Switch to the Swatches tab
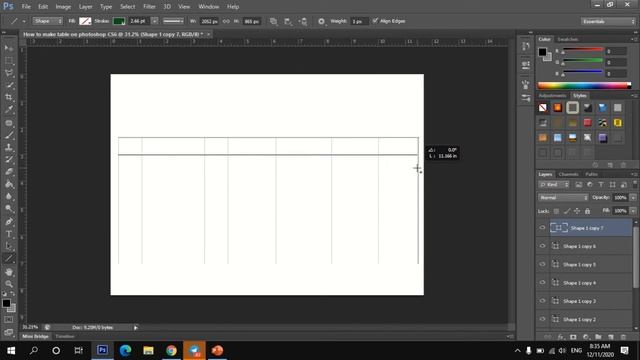The height and width of the screenshot is (360, 640). [x=568, y=39]
